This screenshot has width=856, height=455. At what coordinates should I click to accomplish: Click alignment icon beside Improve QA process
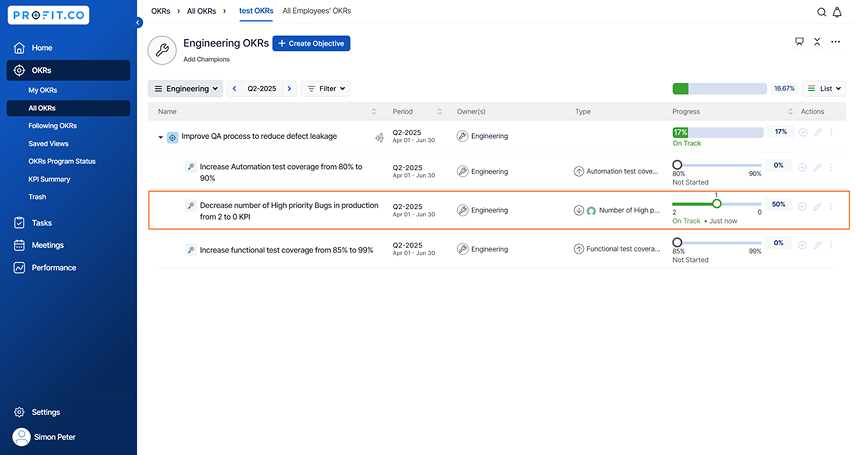click(379, 138)
